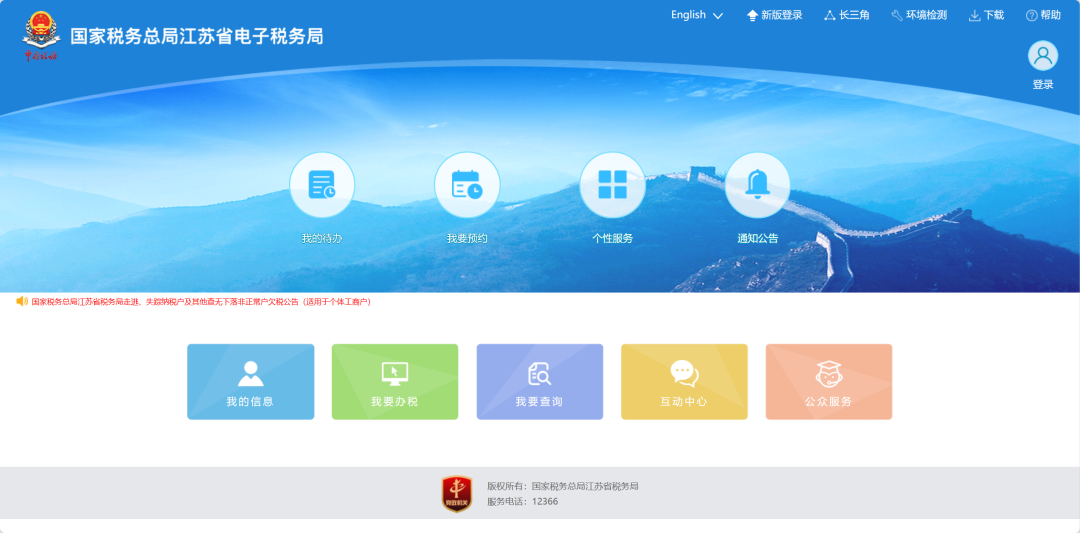Click the 登录 user avatar icon
Screen dimensions: 1080x533
(1043, 56)
